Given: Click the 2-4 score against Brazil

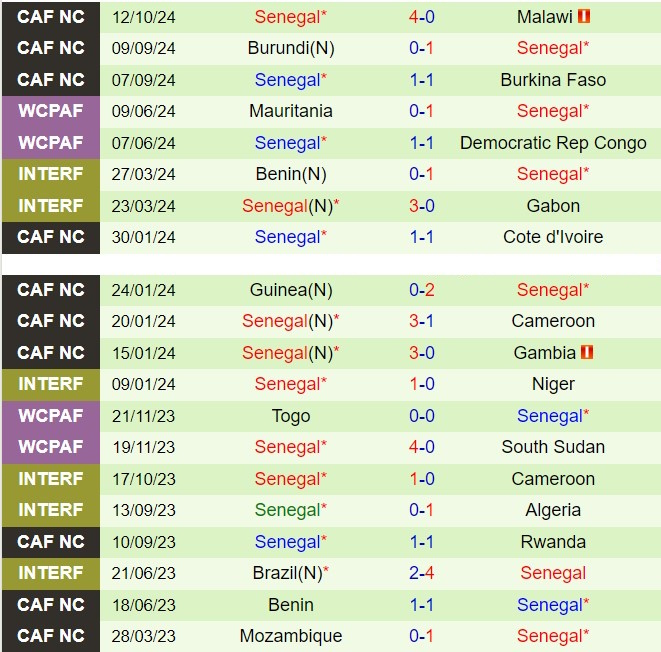Looking at the screenshot, I should tap(421, 573).
